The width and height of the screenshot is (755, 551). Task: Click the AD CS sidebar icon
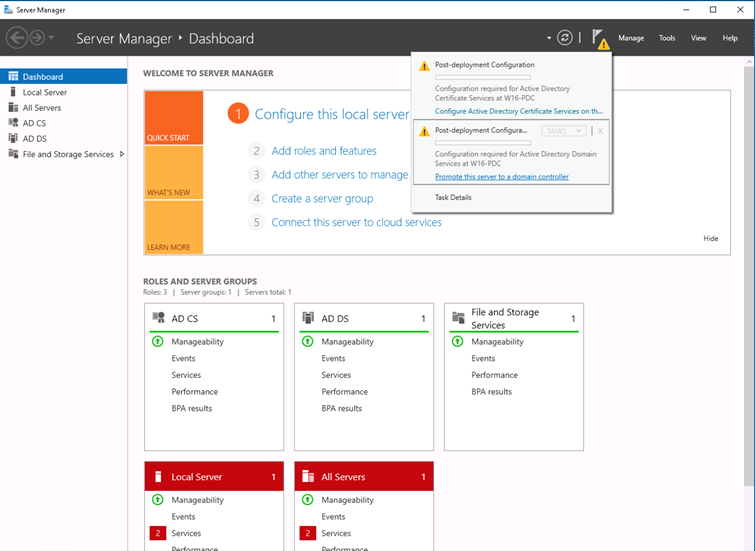coord(13,123)
